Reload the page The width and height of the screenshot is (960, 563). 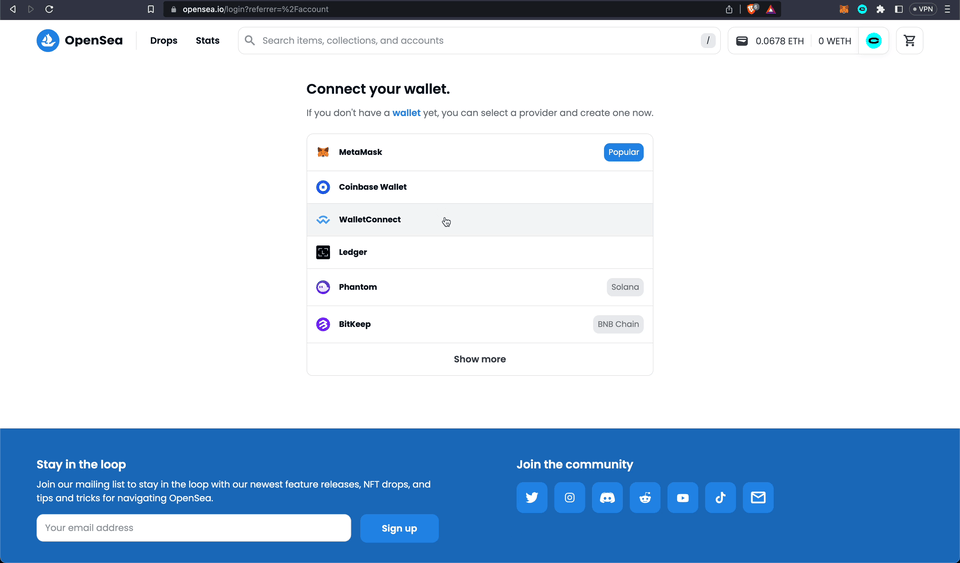click(x=49, y=9)
